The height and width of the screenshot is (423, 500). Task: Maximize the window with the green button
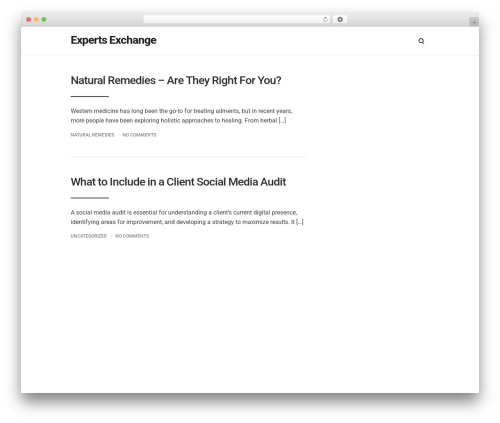tap(44, 19)
